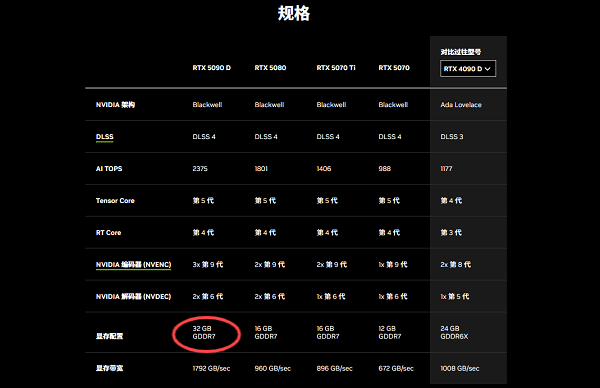Viewport: 600px width, 388px height.
Task: Select the 896 GB/sec bandwidth cell
Action: [x=334, y=368]
